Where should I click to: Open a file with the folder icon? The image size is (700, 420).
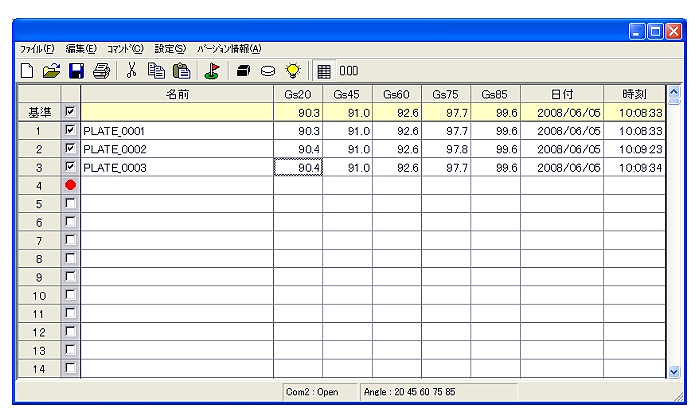pyautogui.click(x=51, y=71)
